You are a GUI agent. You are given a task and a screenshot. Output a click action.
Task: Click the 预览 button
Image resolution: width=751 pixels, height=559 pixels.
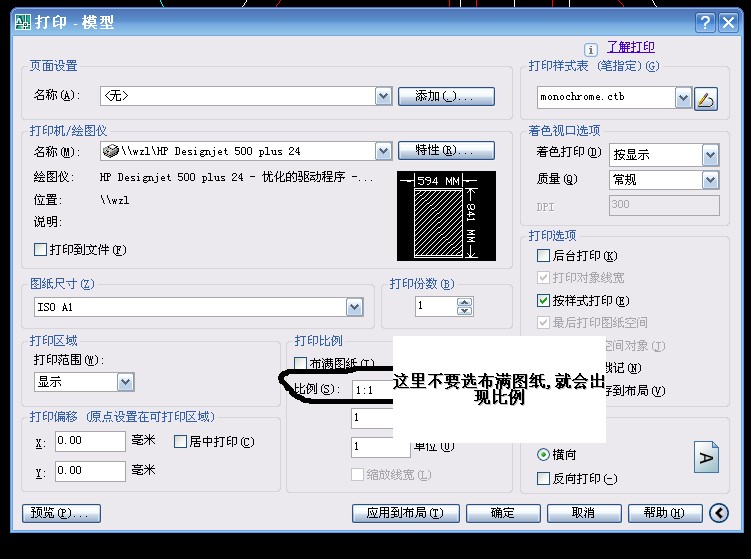tap(61, 513)
